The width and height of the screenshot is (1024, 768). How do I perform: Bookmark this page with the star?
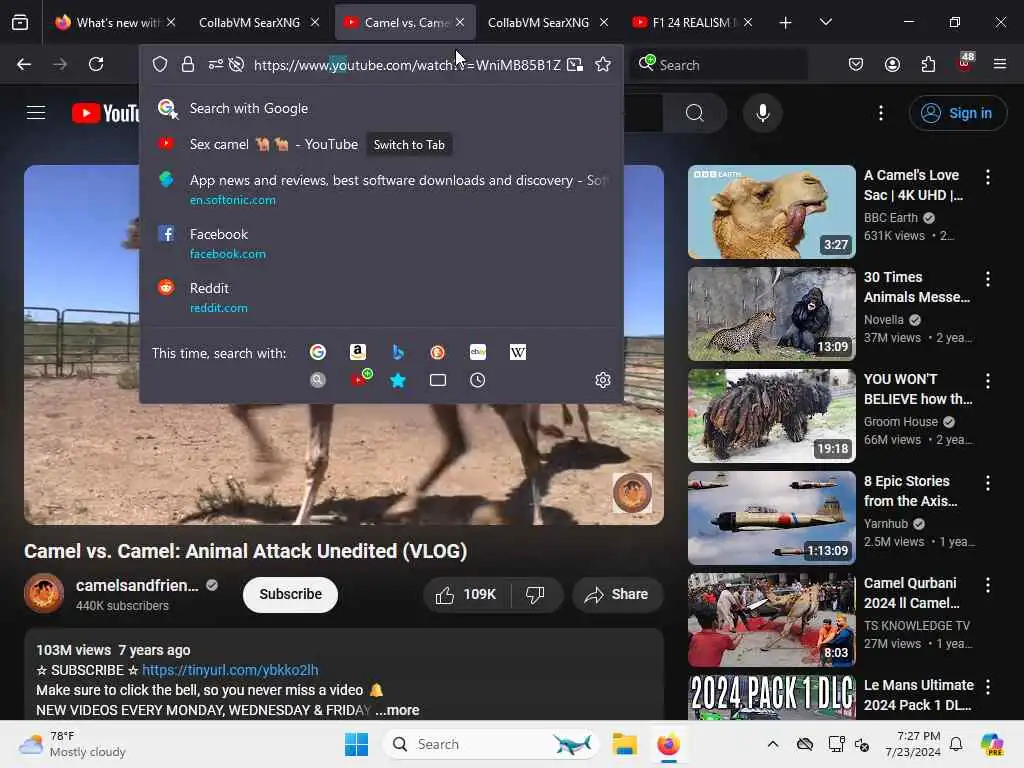(x=603, y=64)
